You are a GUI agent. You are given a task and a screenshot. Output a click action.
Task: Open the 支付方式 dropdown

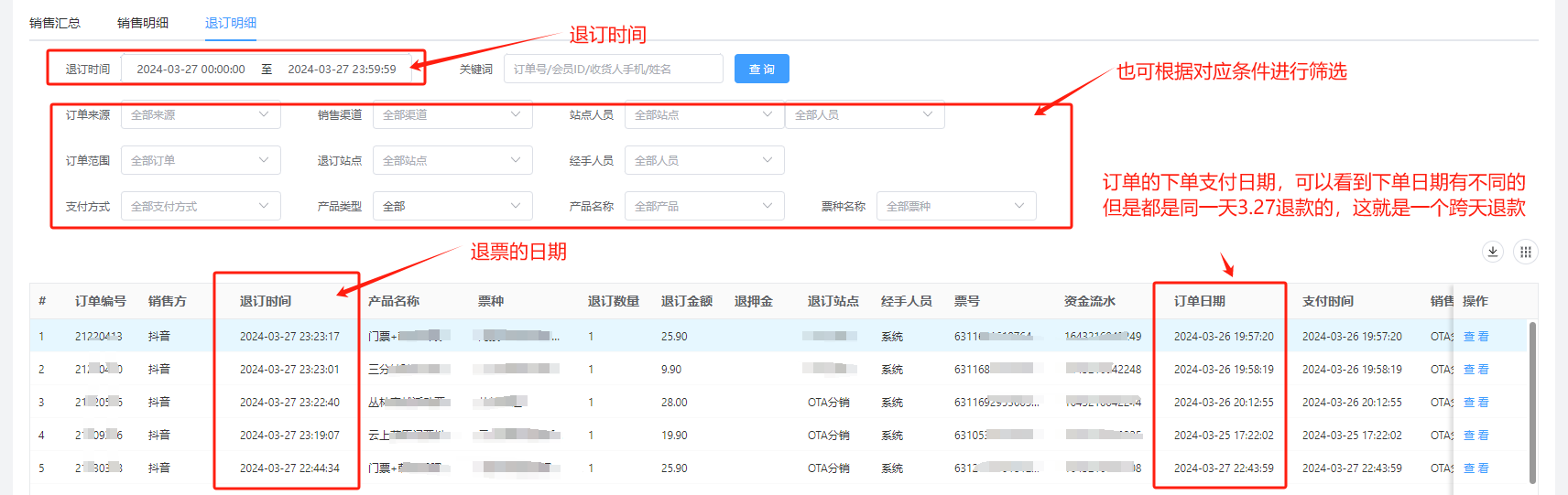pos(201,207)
